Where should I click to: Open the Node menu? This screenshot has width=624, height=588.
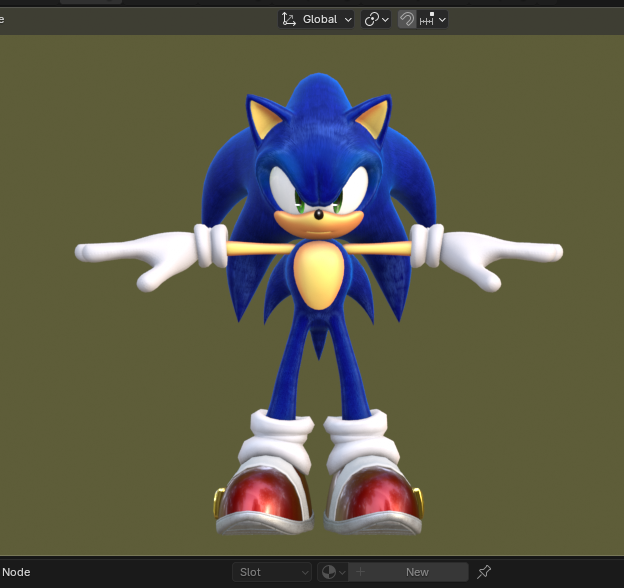16,572
